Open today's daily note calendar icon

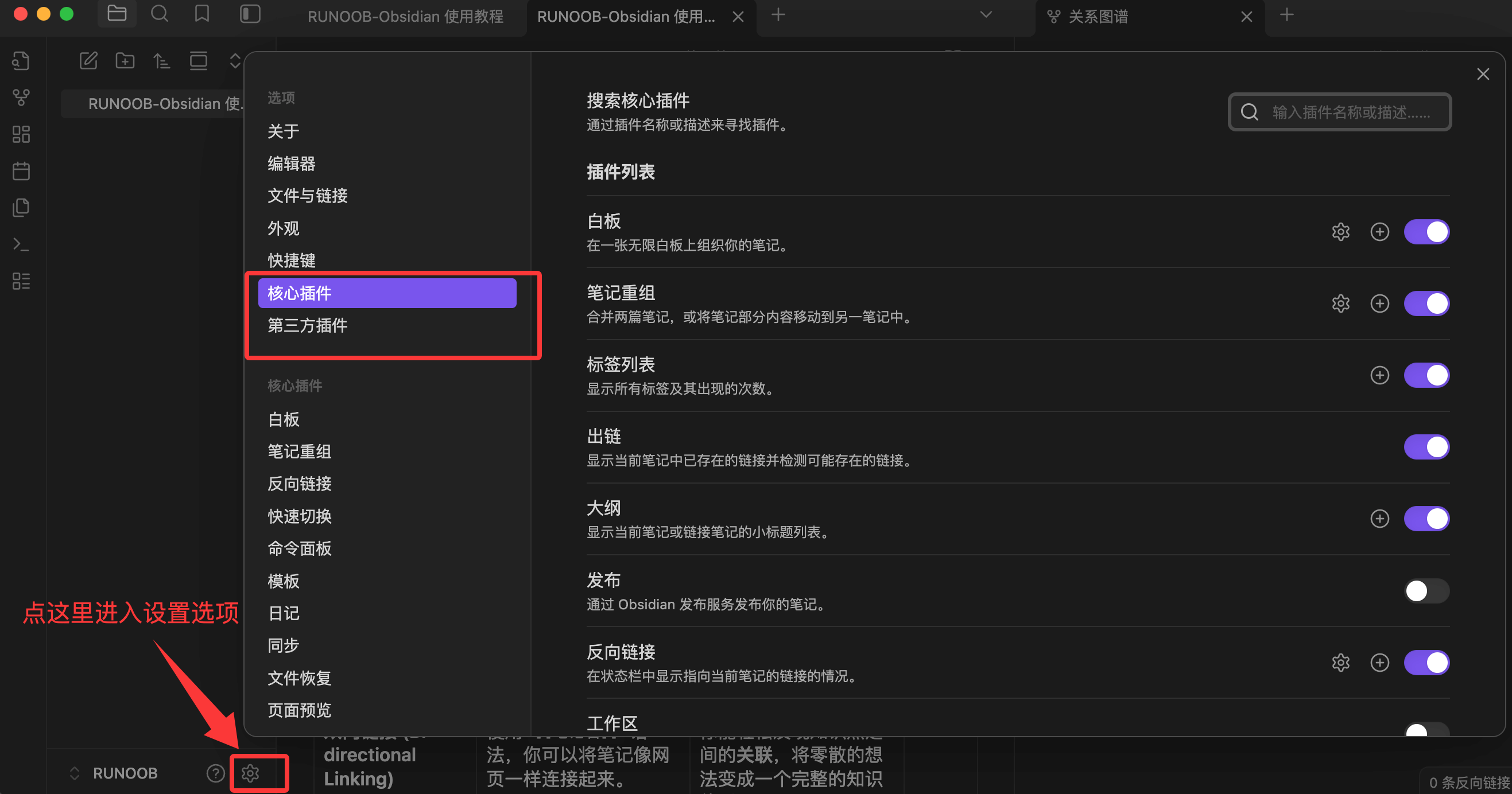point(21,170)
